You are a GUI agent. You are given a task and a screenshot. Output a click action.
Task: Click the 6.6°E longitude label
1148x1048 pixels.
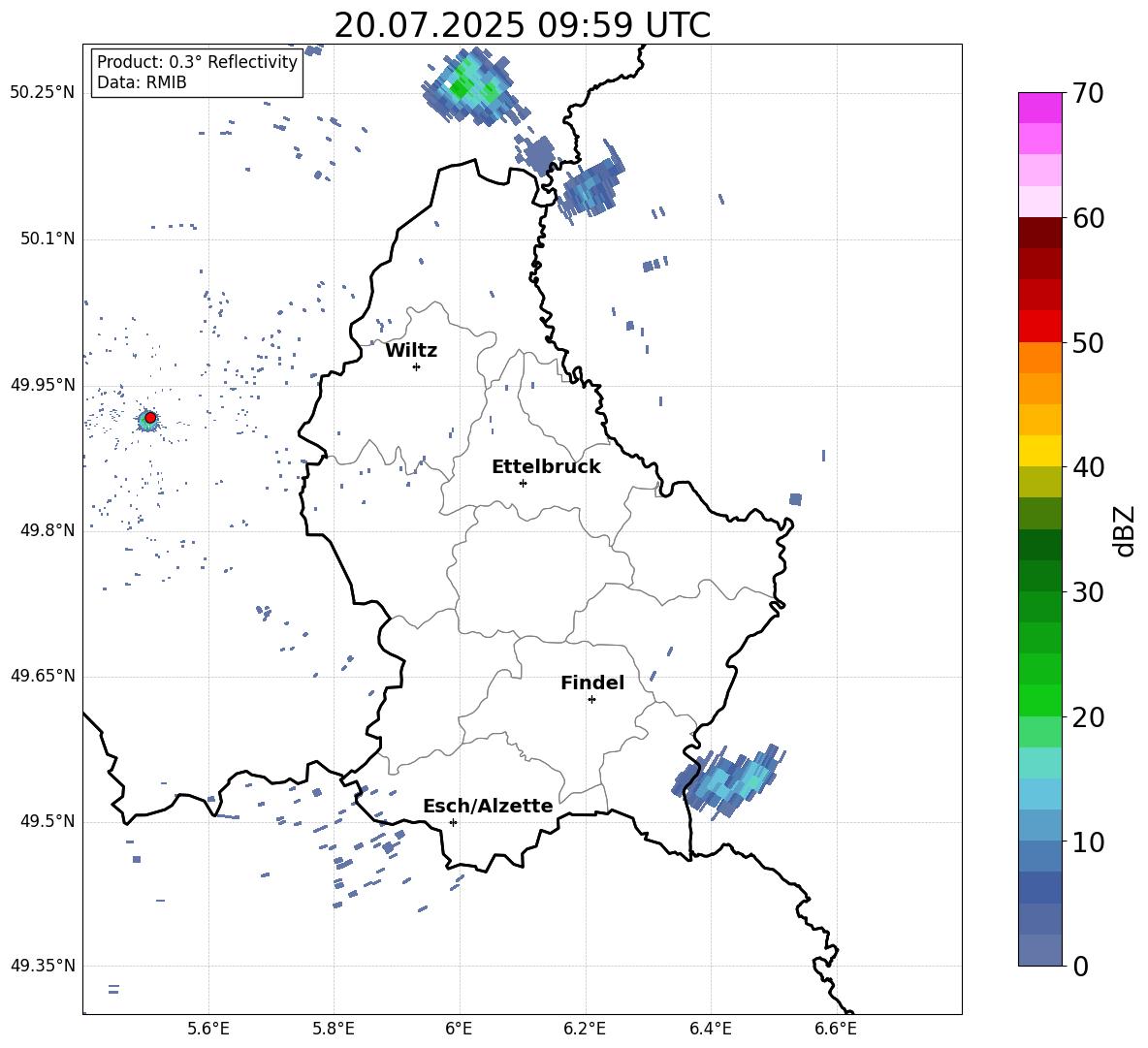[836, 1029]
